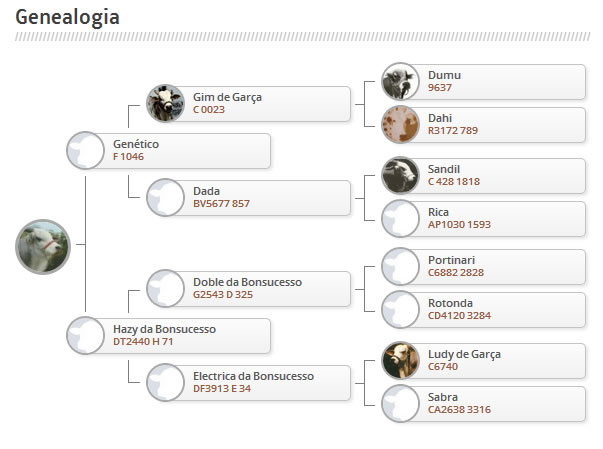Click Sabra placeholder avatar icon
This screenshot has width=603, height=449.
[x=400, y=403]
